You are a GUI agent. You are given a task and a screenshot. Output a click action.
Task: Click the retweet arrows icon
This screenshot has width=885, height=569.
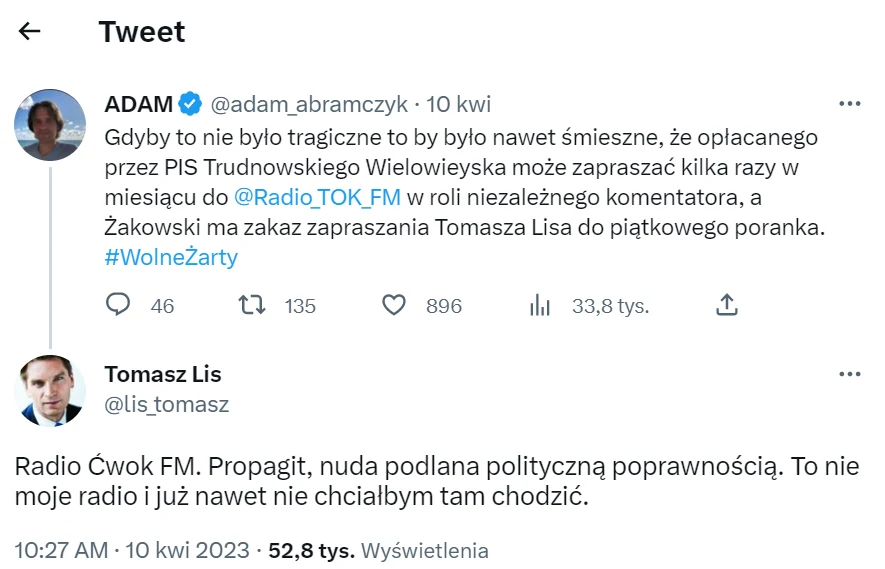click(253, 305)
